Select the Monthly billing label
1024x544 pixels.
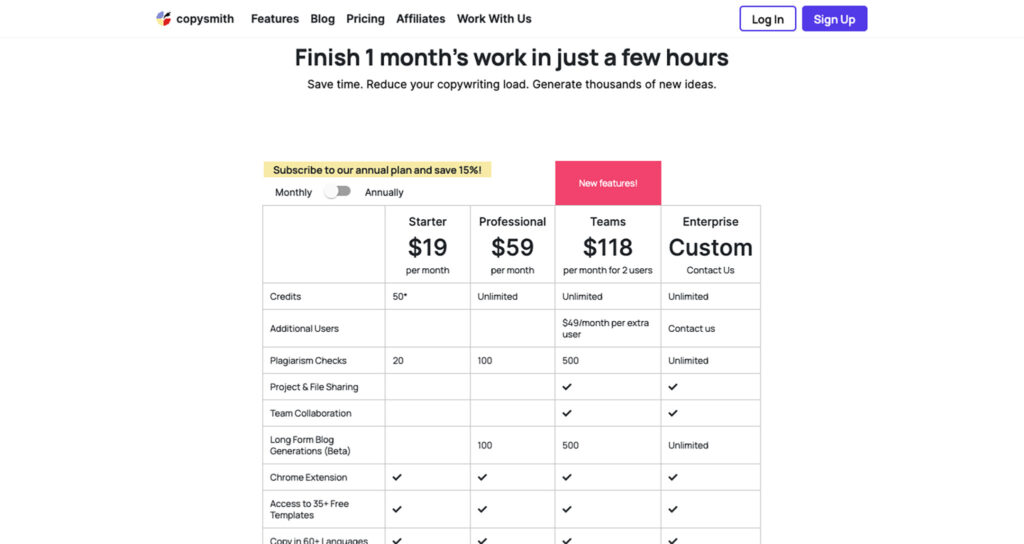click(293, 192)
